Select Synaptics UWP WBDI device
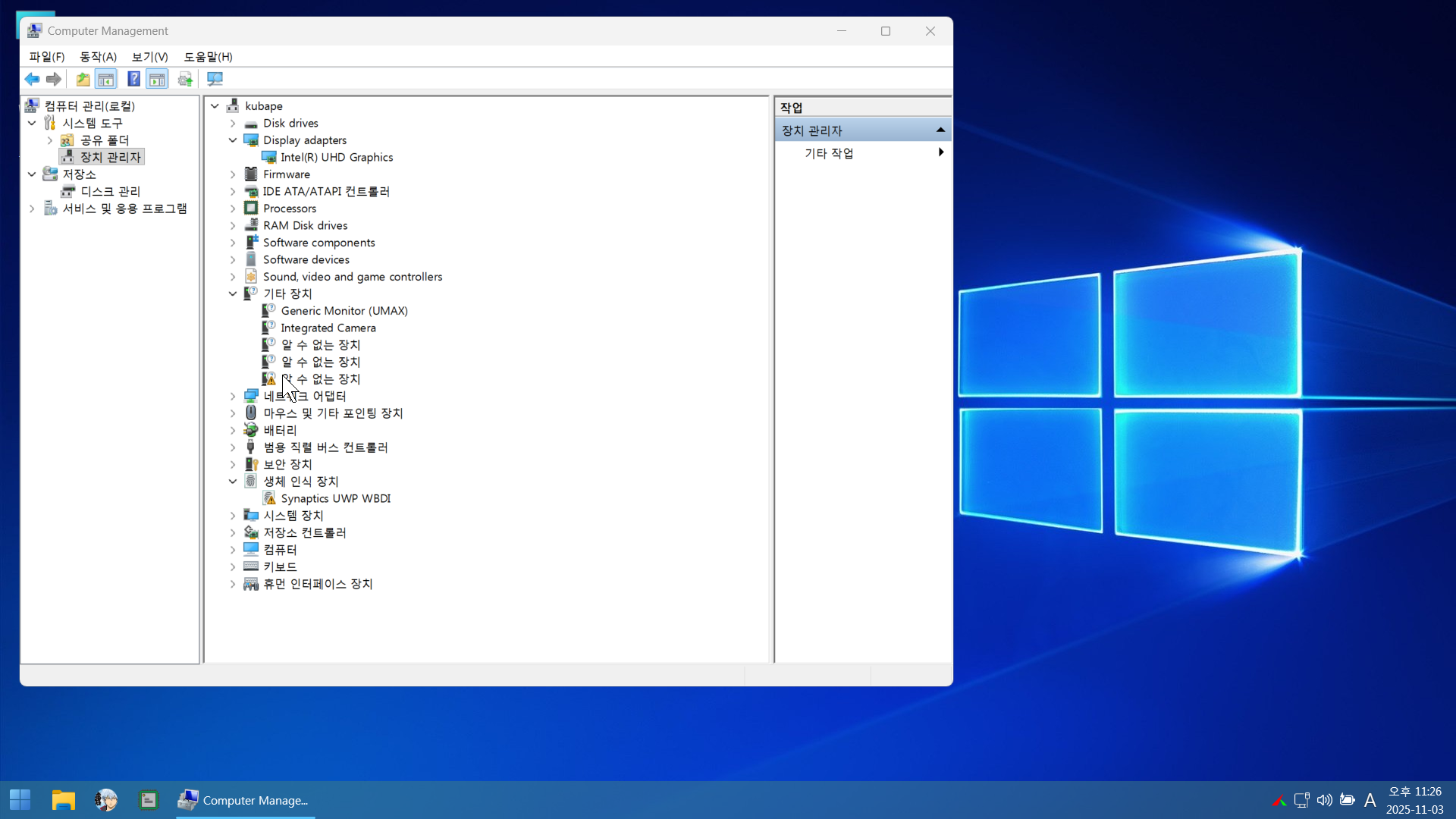The image size is (1456, 819). (335, 499)
